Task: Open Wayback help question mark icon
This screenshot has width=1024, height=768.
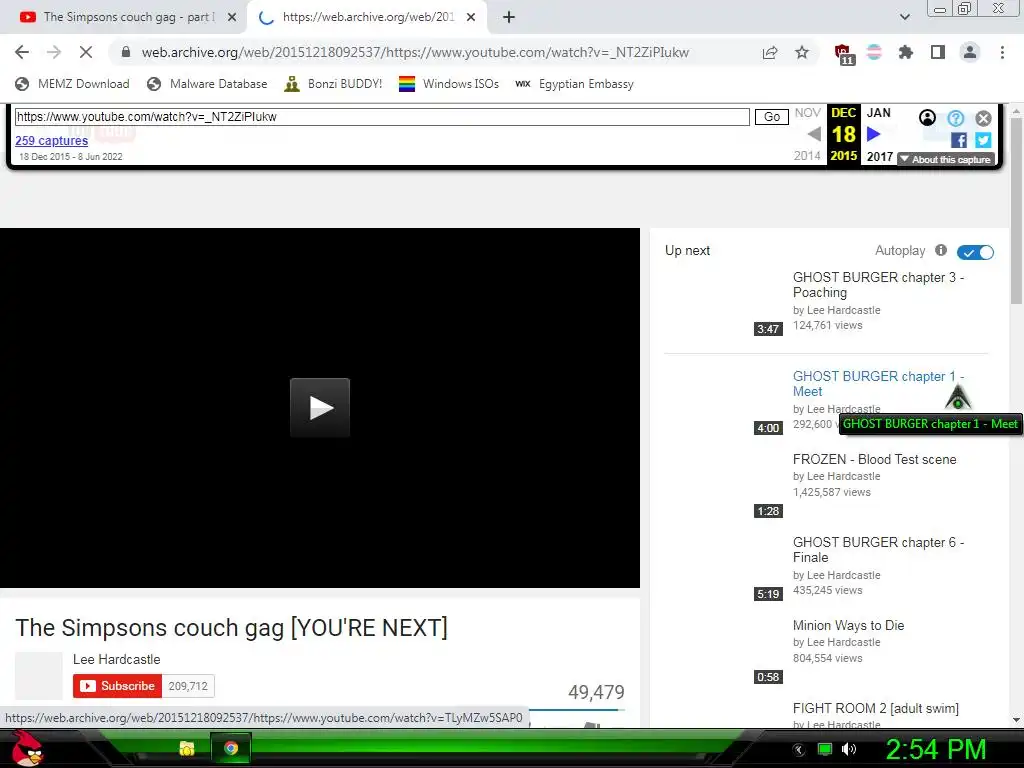Action: [x=955, y=118]
